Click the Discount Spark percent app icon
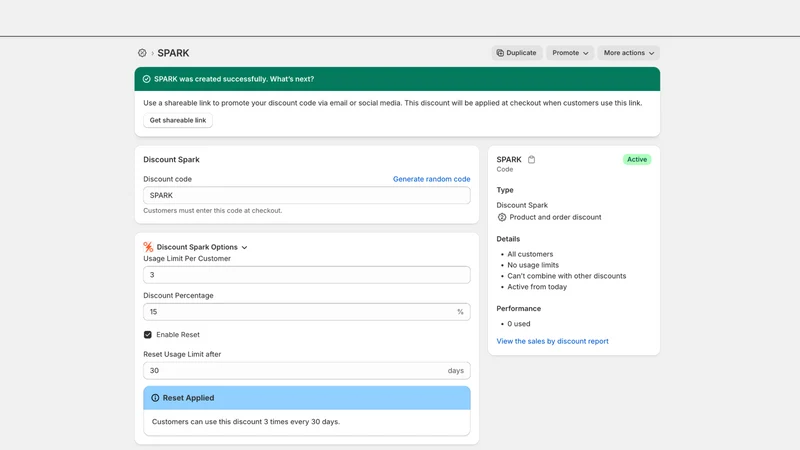Image resolution: width=800 pixels, height=450 pixels. [x=148, y=247]
